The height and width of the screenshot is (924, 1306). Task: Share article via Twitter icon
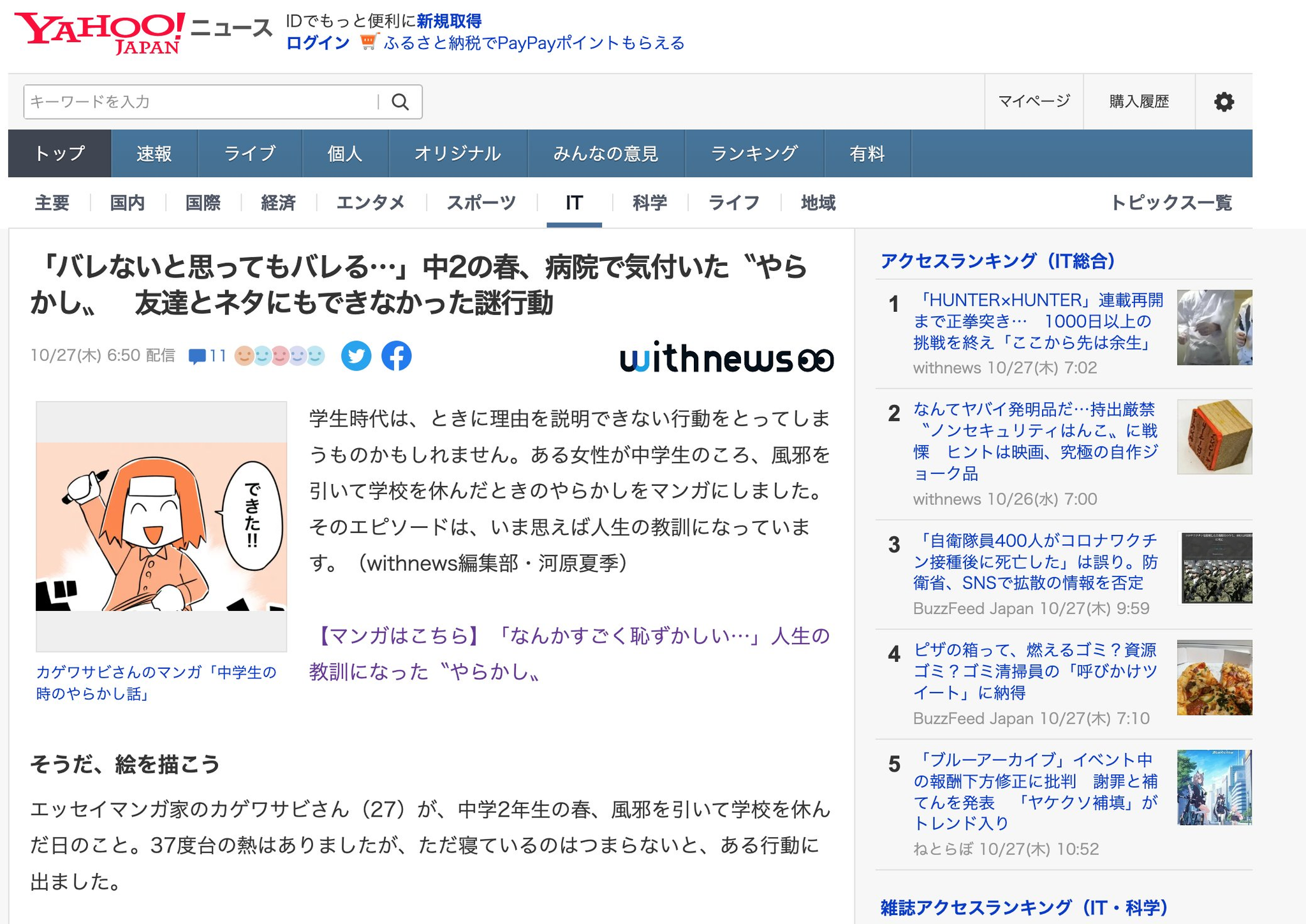point(356,356)
